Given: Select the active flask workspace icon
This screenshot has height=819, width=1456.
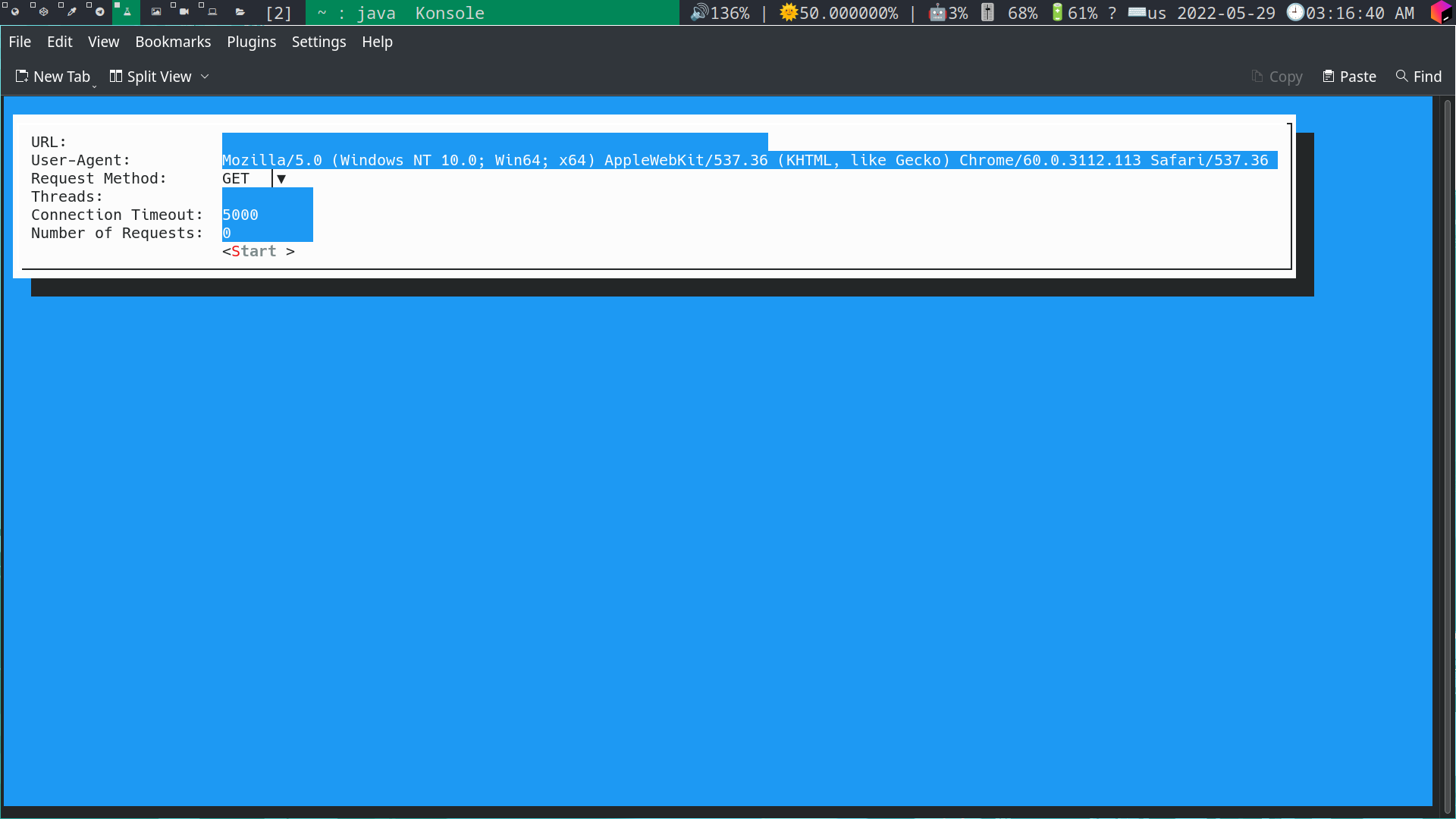Looking at the screenshot, I should [x=127, y=12].
